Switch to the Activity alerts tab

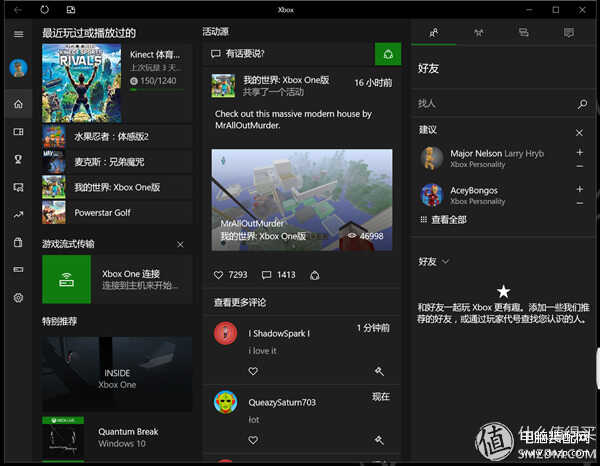[569, 33]
